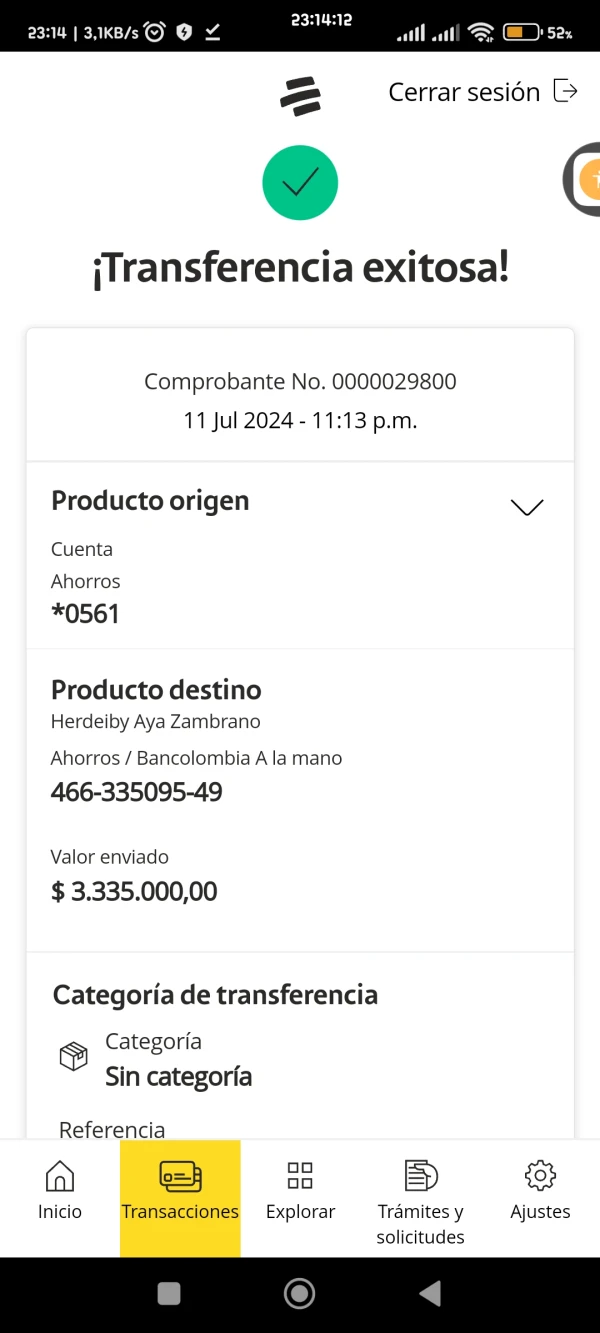Tap the orange floating bubble icon

[x=587, y=180]
